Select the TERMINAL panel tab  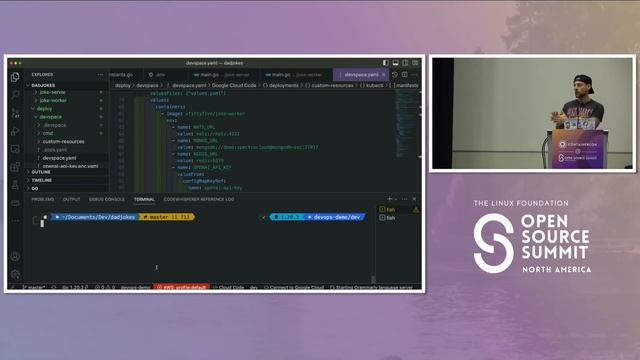[x=144, y=199]
